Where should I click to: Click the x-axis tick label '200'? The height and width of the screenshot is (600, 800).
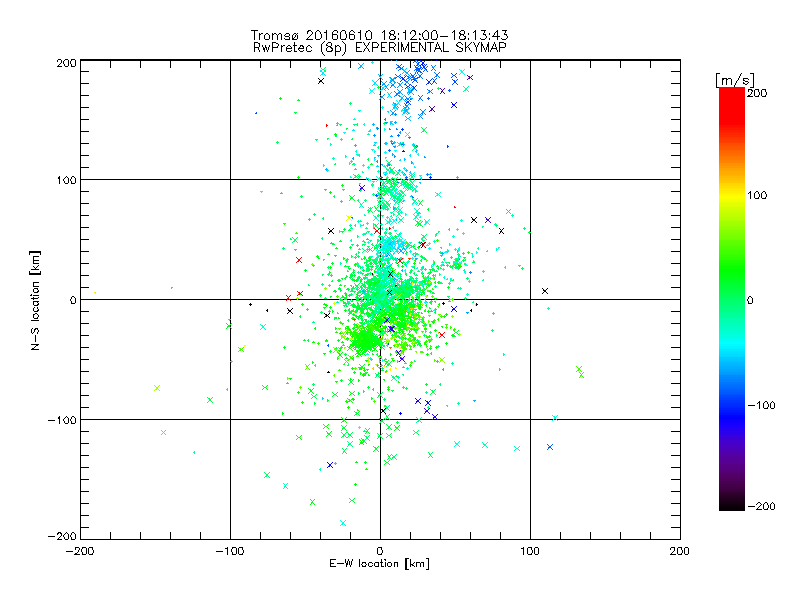coord(680,551)
